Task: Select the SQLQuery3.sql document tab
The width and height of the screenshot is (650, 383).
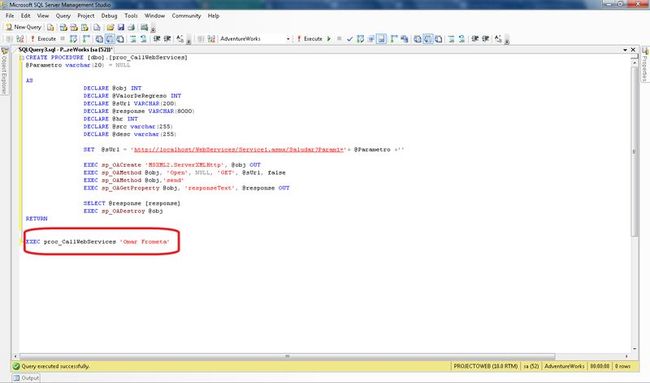Action: [65, 50]
